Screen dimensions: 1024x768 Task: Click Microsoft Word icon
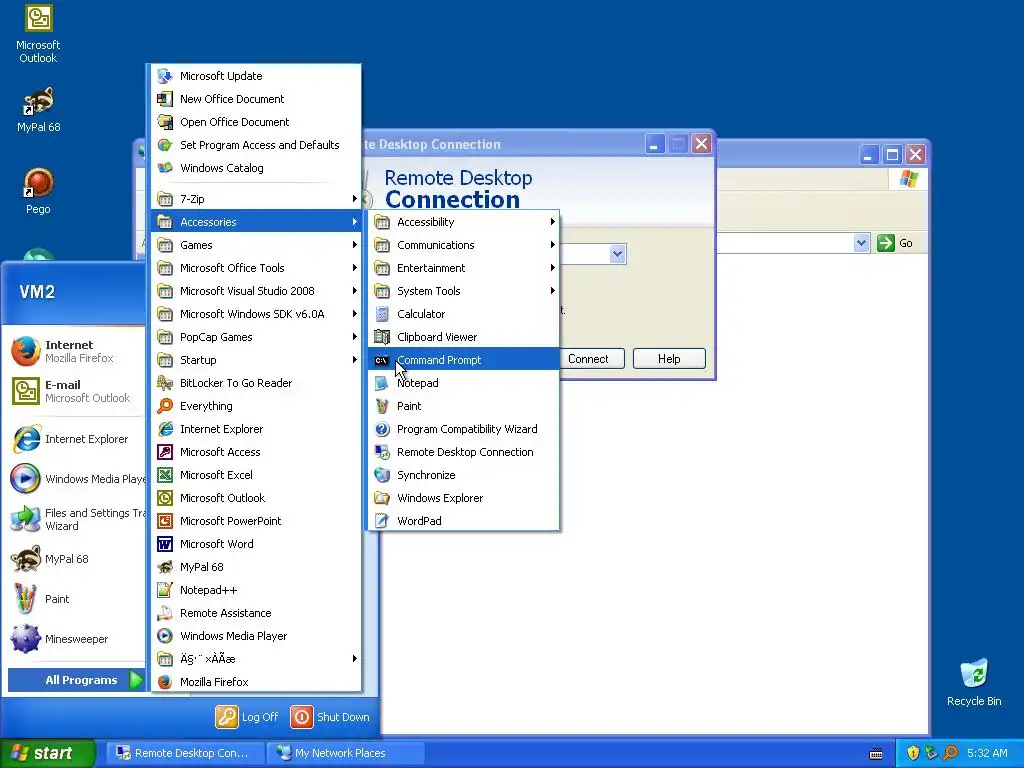point(165,544)
